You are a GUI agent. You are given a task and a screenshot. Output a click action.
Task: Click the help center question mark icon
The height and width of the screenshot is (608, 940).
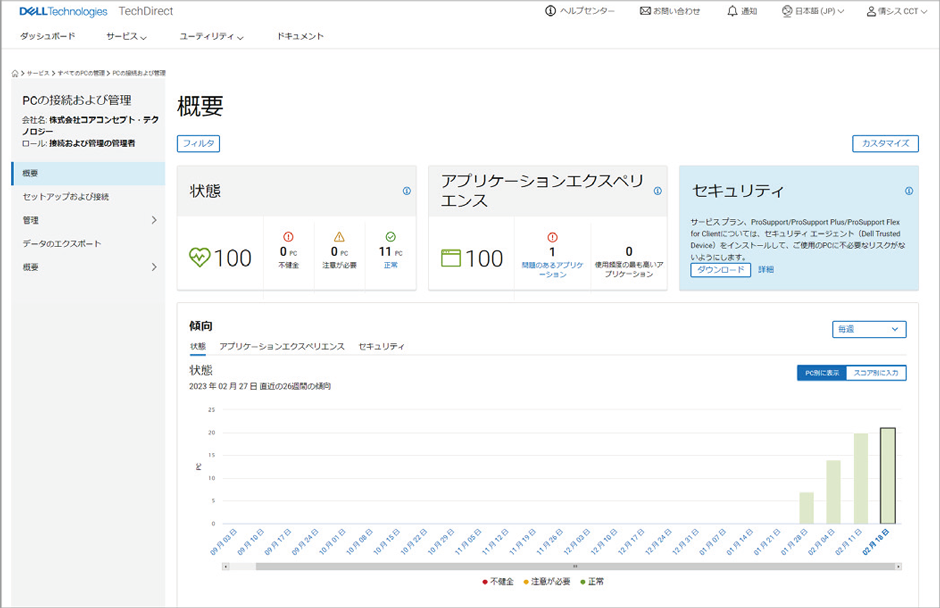(550, 11)
